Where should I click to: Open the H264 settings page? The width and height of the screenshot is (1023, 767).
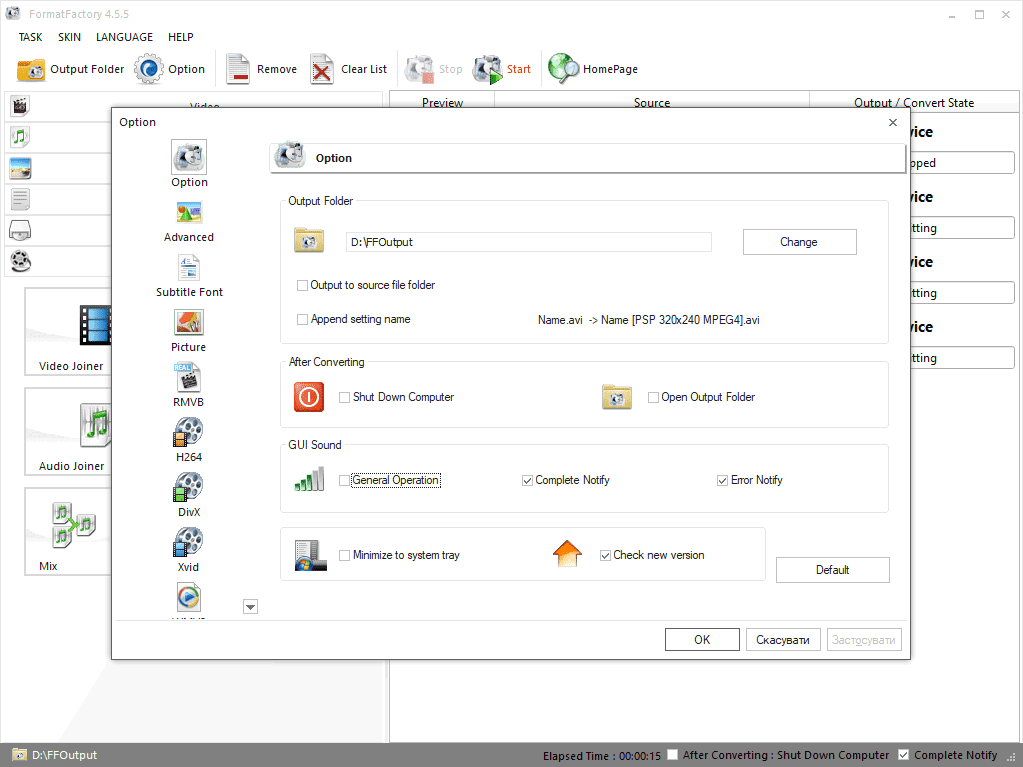(x=189, y=441)
